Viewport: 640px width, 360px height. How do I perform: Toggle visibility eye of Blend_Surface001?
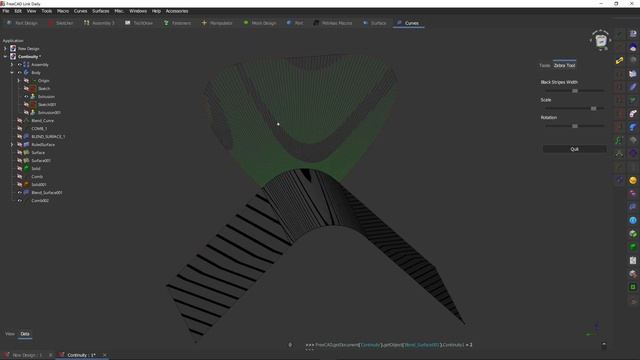(x=20, y=193)
